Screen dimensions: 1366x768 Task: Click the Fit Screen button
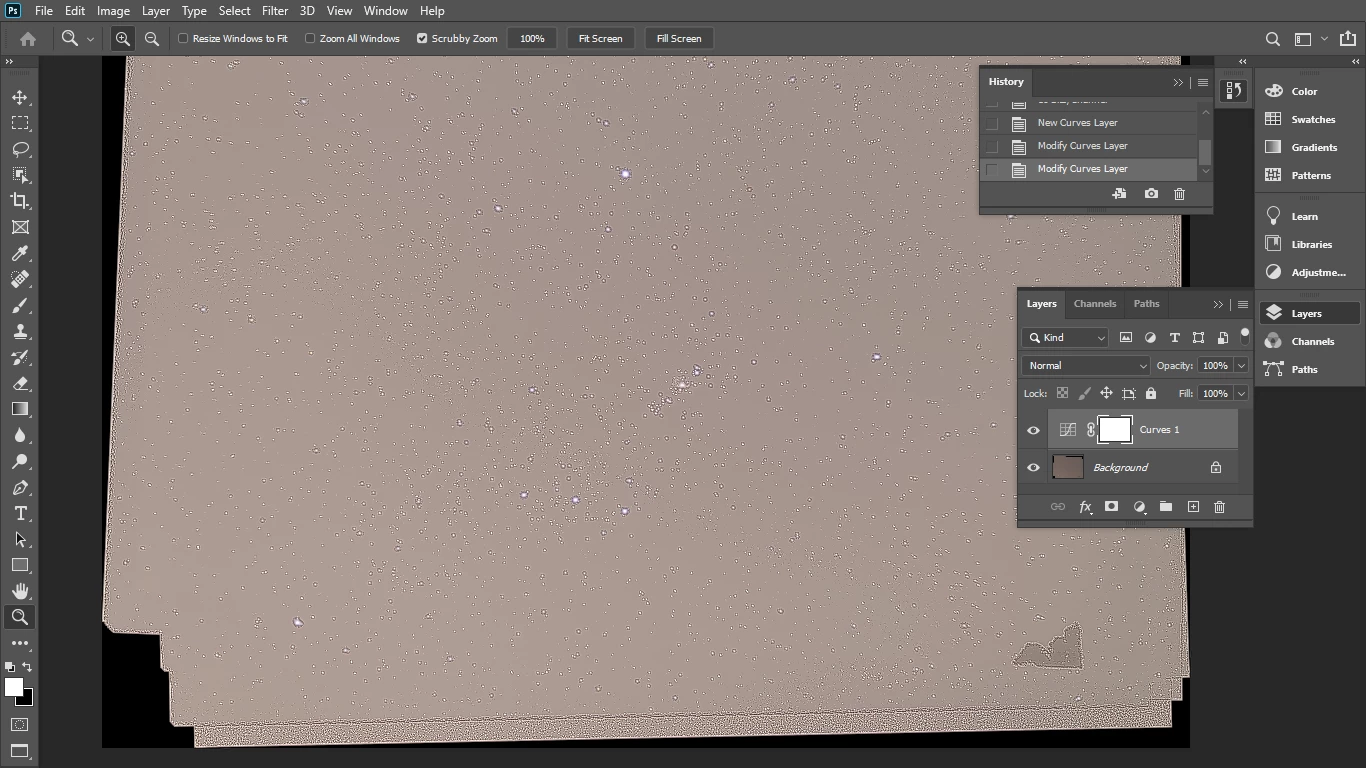click(600, 38)
